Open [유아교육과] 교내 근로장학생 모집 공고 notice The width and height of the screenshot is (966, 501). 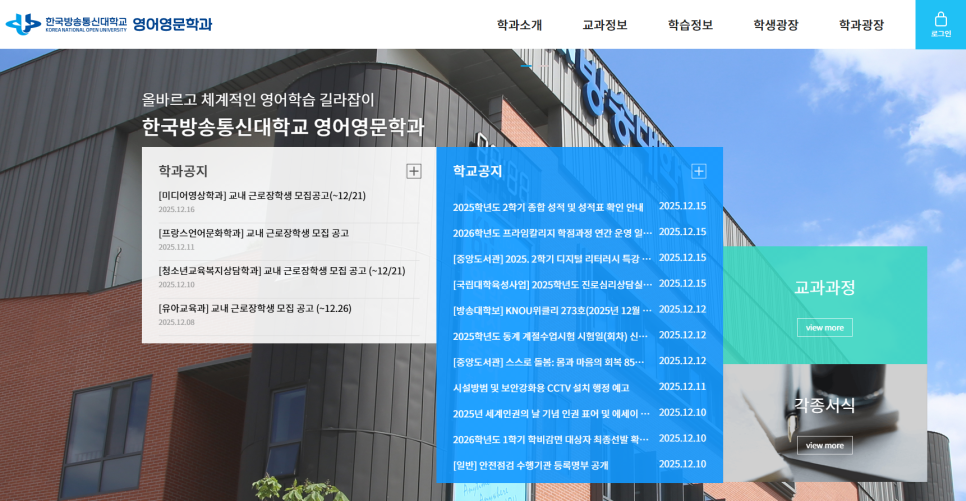(x=254, y=308)
